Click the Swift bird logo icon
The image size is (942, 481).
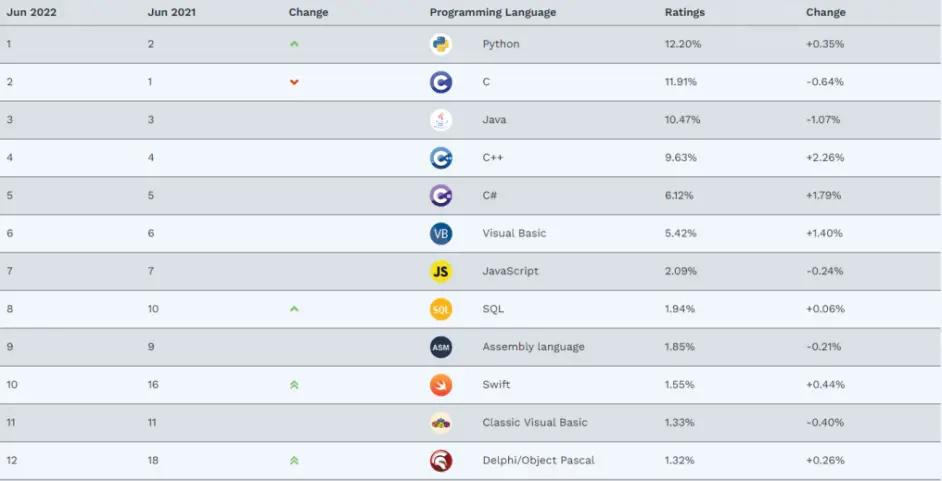441,385
